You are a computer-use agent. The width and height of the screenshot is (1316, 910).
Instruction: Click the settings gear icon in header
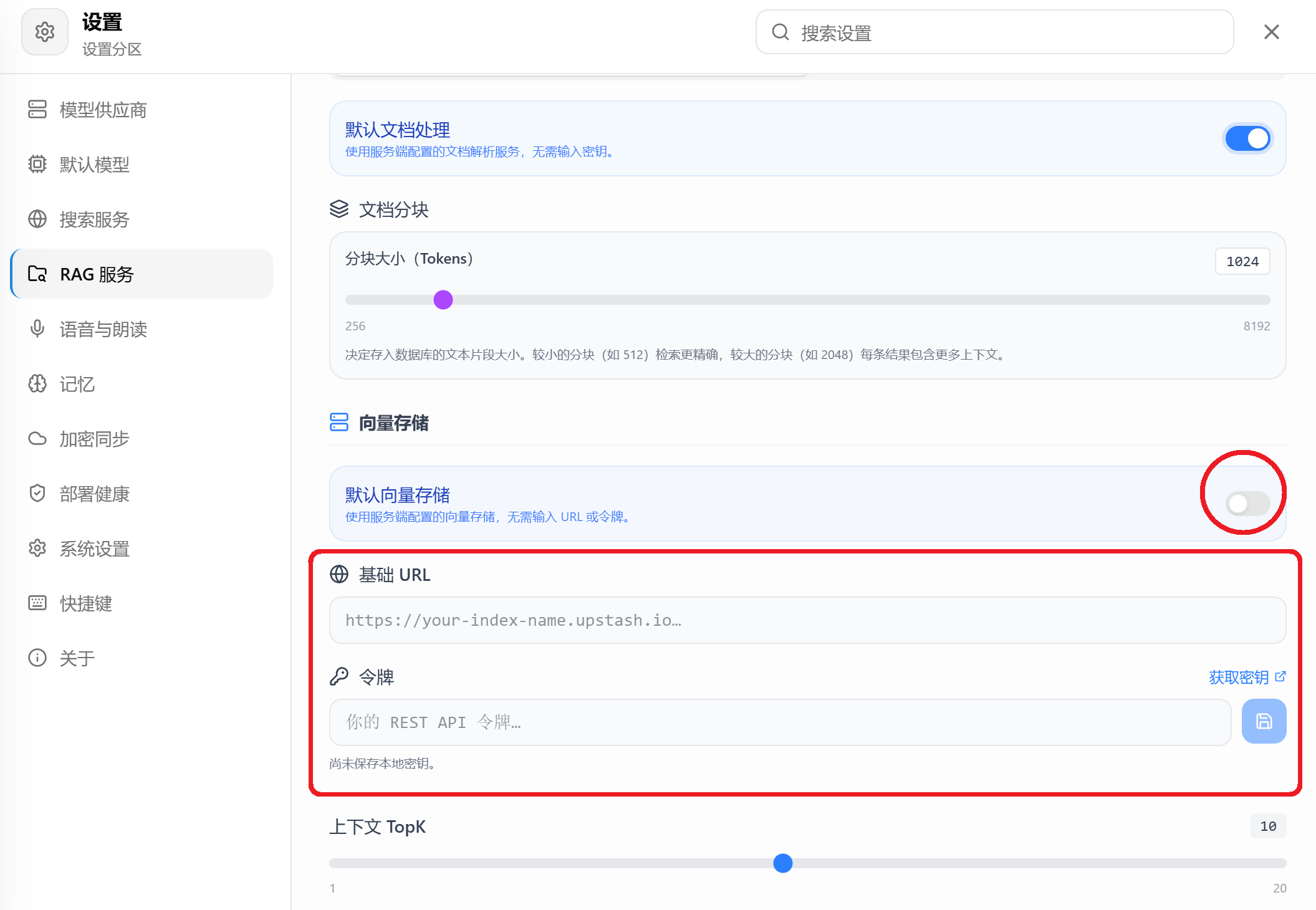(45, 32)
